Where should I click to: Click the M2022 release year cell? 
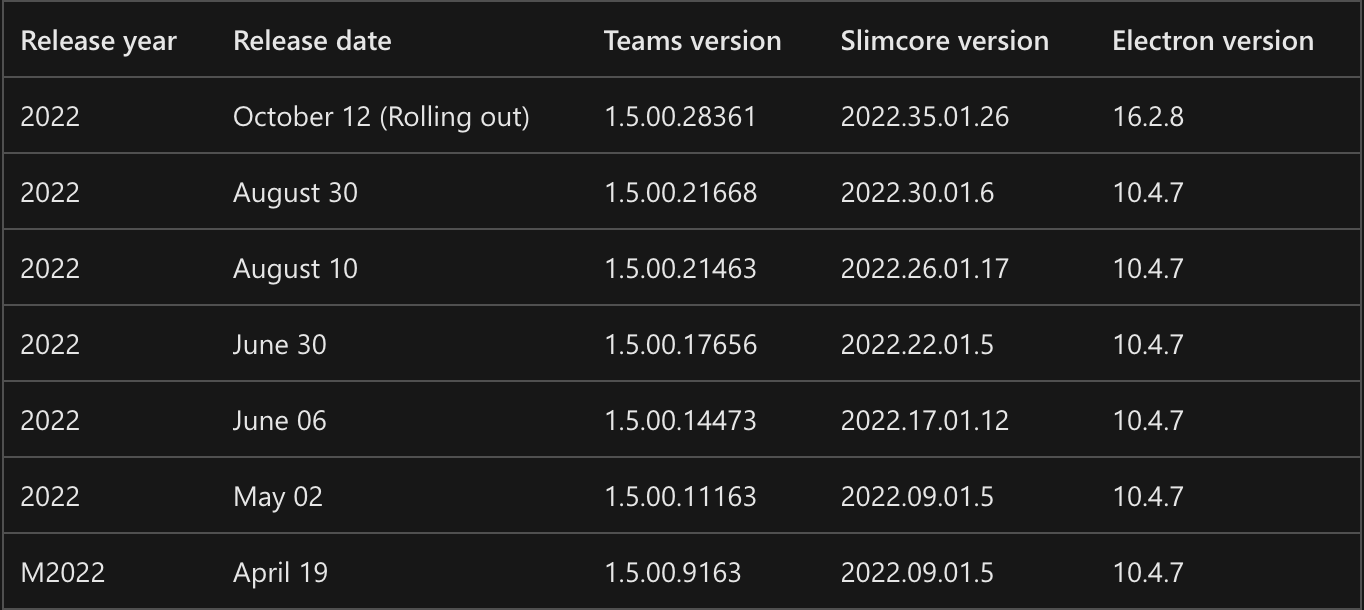[62, 573]
